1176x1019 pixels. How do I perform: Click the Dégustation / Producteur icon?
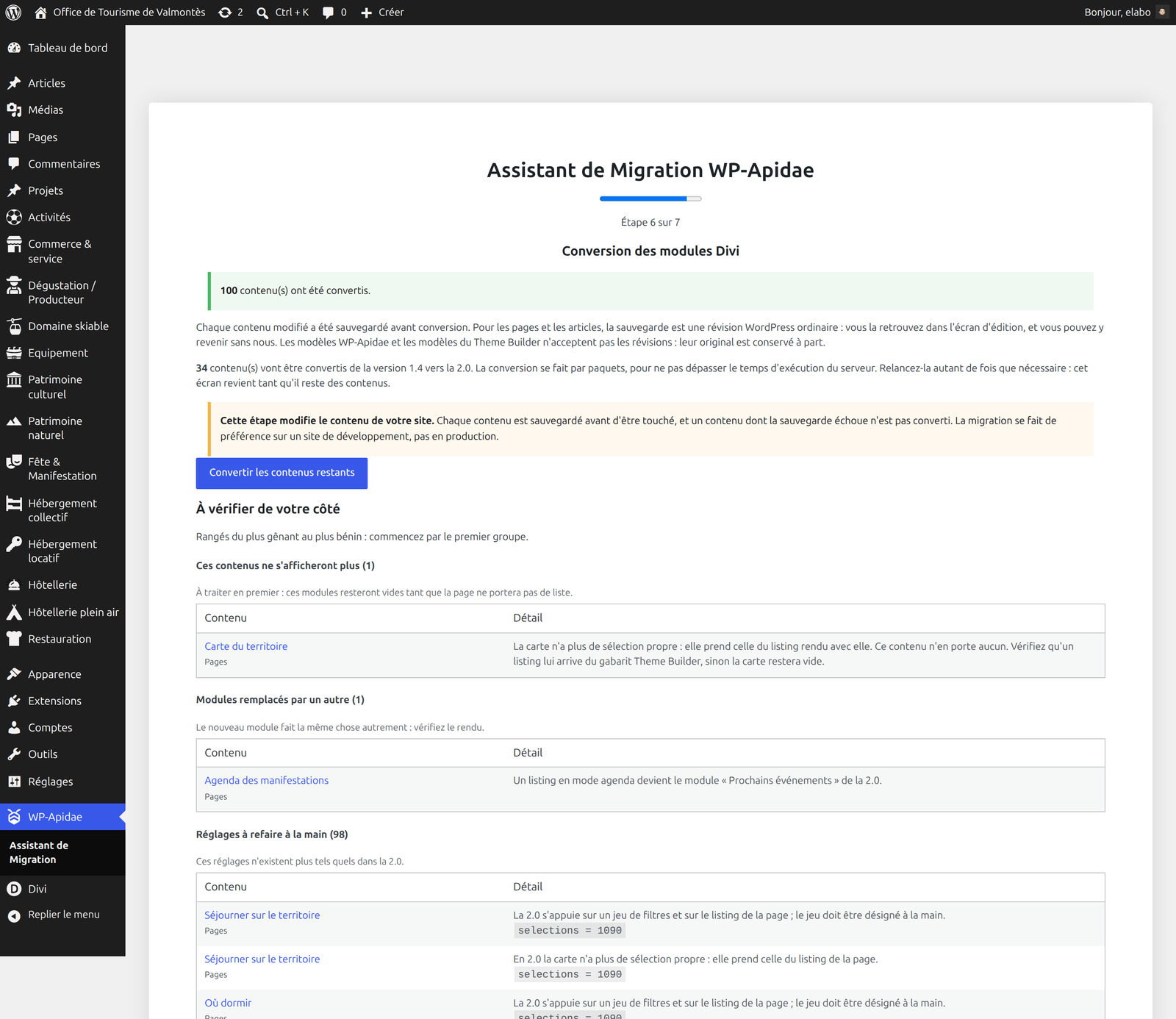(x=14, y=285)
